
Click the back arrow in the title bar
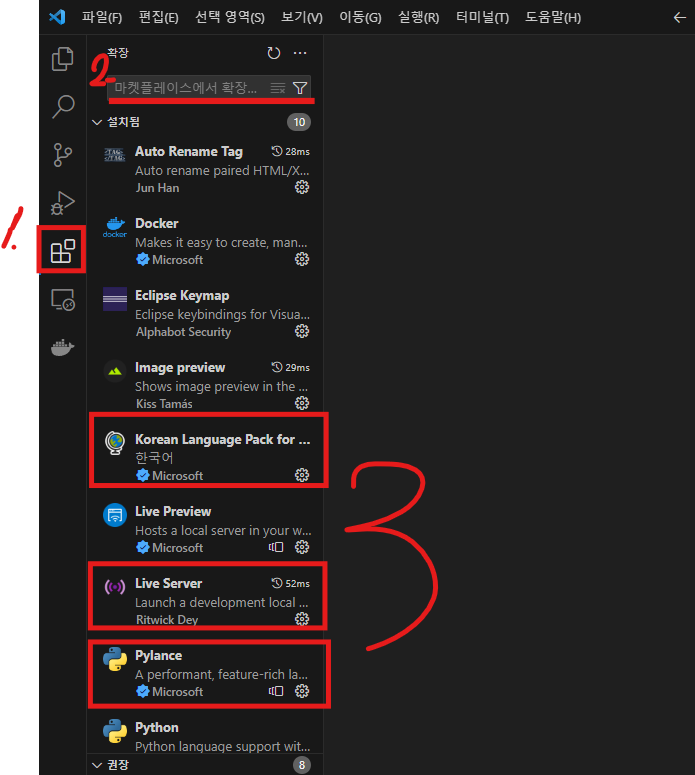pos(680,18)
